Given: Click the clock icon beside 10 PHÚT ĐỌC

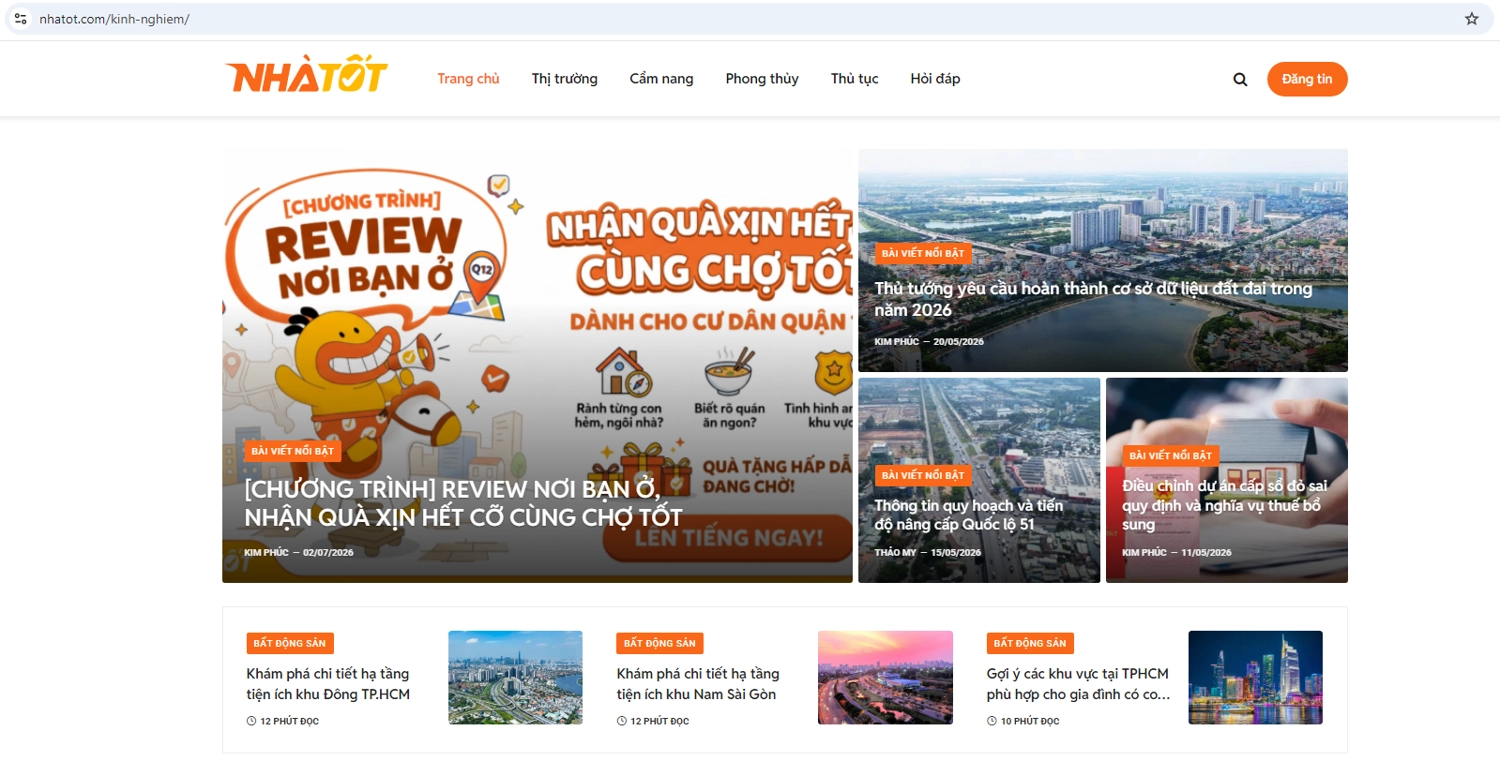Looking at the screenshot, I should click(x=991, y=721).
